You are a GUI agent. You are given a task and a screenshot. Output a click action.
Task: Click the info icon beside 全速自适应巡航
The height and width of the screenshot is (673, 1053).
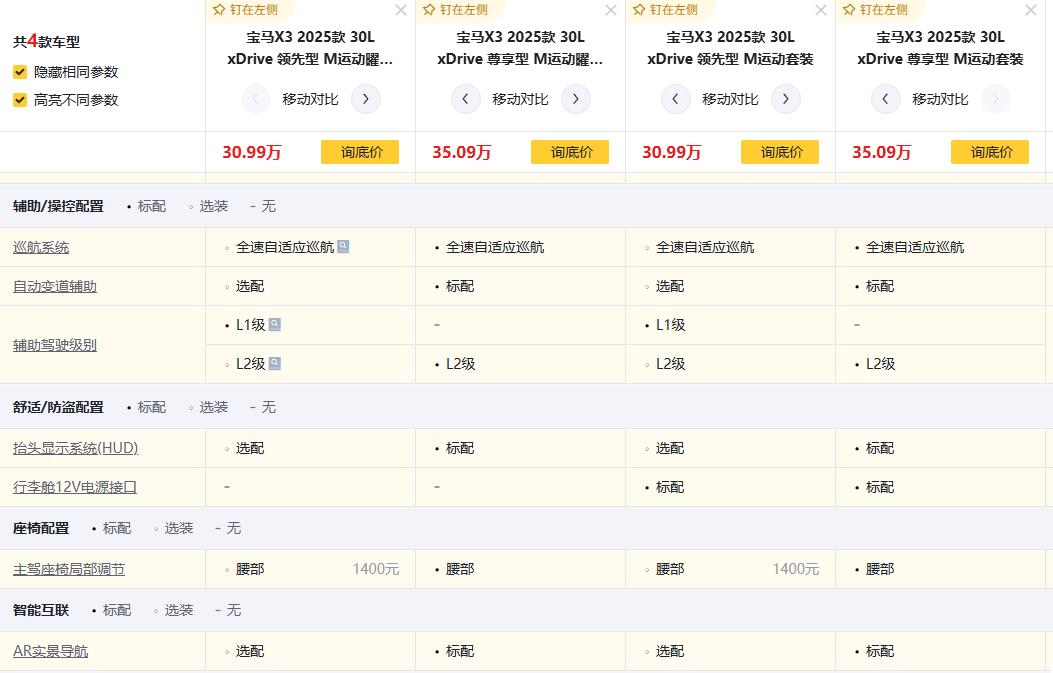343,246
